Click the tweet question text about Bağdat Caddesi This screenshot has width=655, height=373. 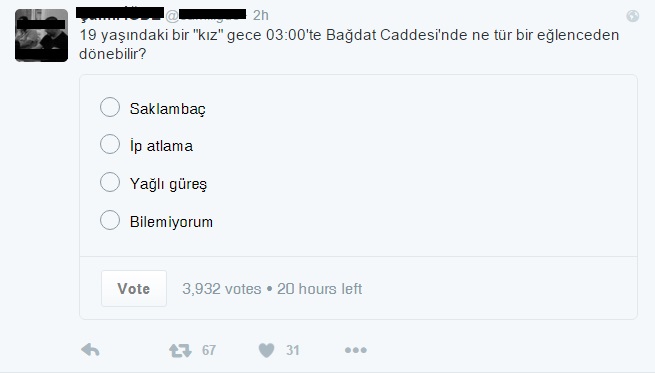click(x=349, y=44)
